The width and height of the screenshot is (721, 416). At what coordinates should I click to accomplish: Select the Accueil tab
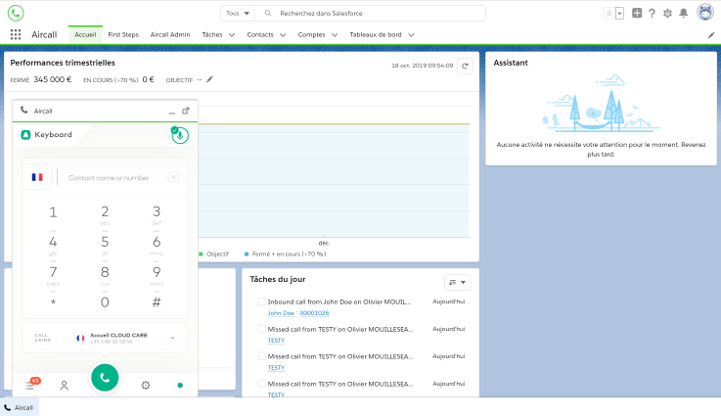(86, 35)
